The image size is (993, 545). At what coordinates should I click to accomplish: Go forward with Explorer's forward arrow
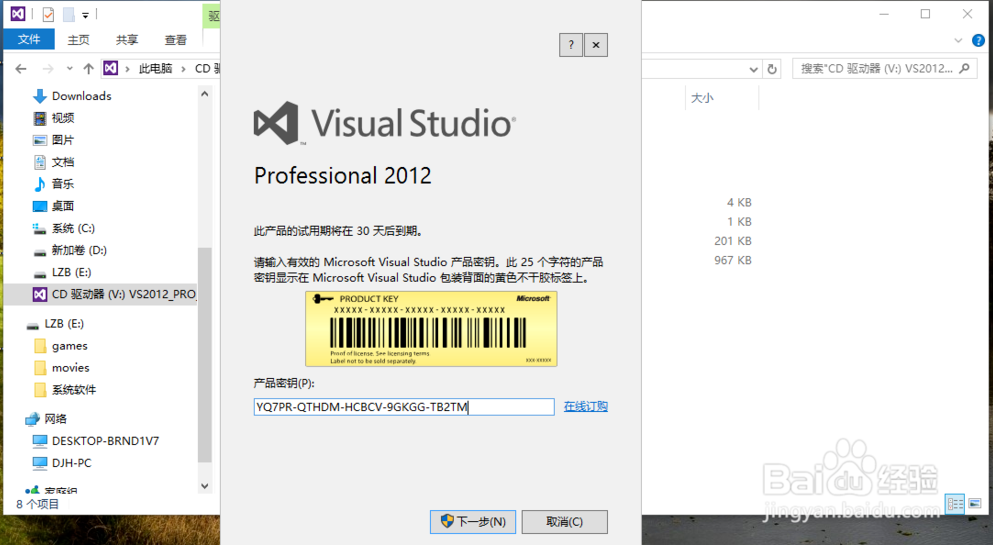48,68
